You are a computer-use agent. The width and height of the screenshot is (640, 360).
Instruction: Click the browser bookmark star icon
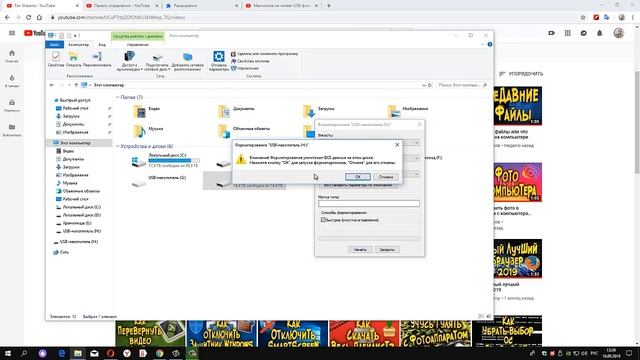tap(583, 18)
